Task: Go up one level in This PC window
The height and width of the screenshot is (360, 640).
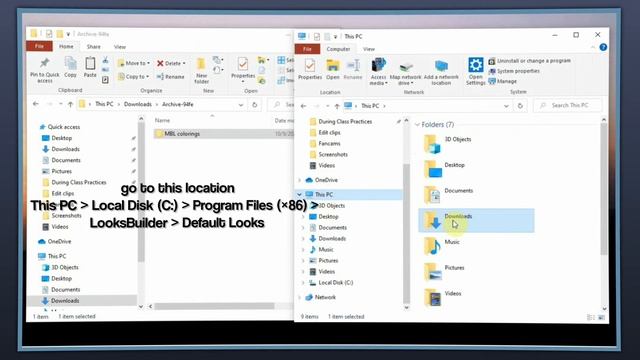Action: coord(337,106)
